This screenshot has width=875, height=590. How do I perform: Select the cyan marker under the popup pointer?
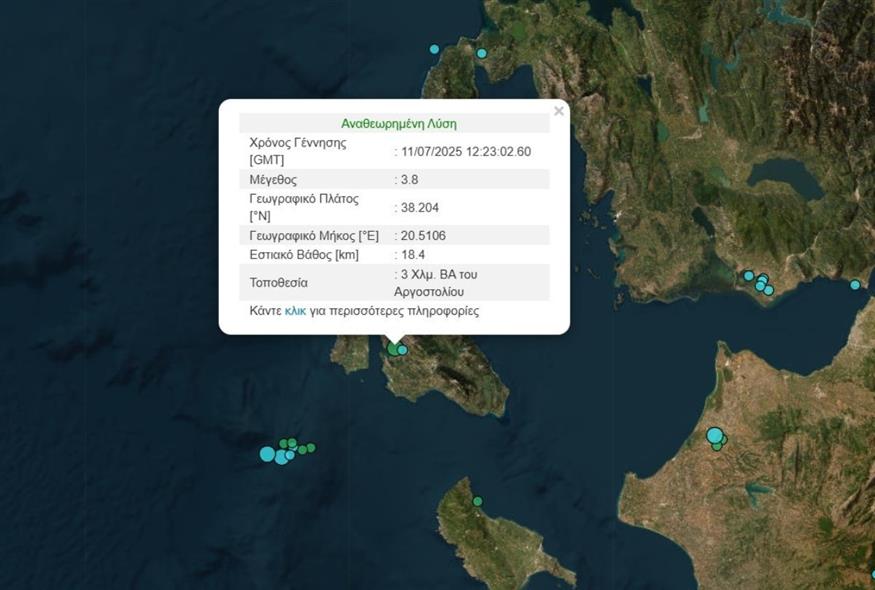pyautogui.click(x=403, y=350)
